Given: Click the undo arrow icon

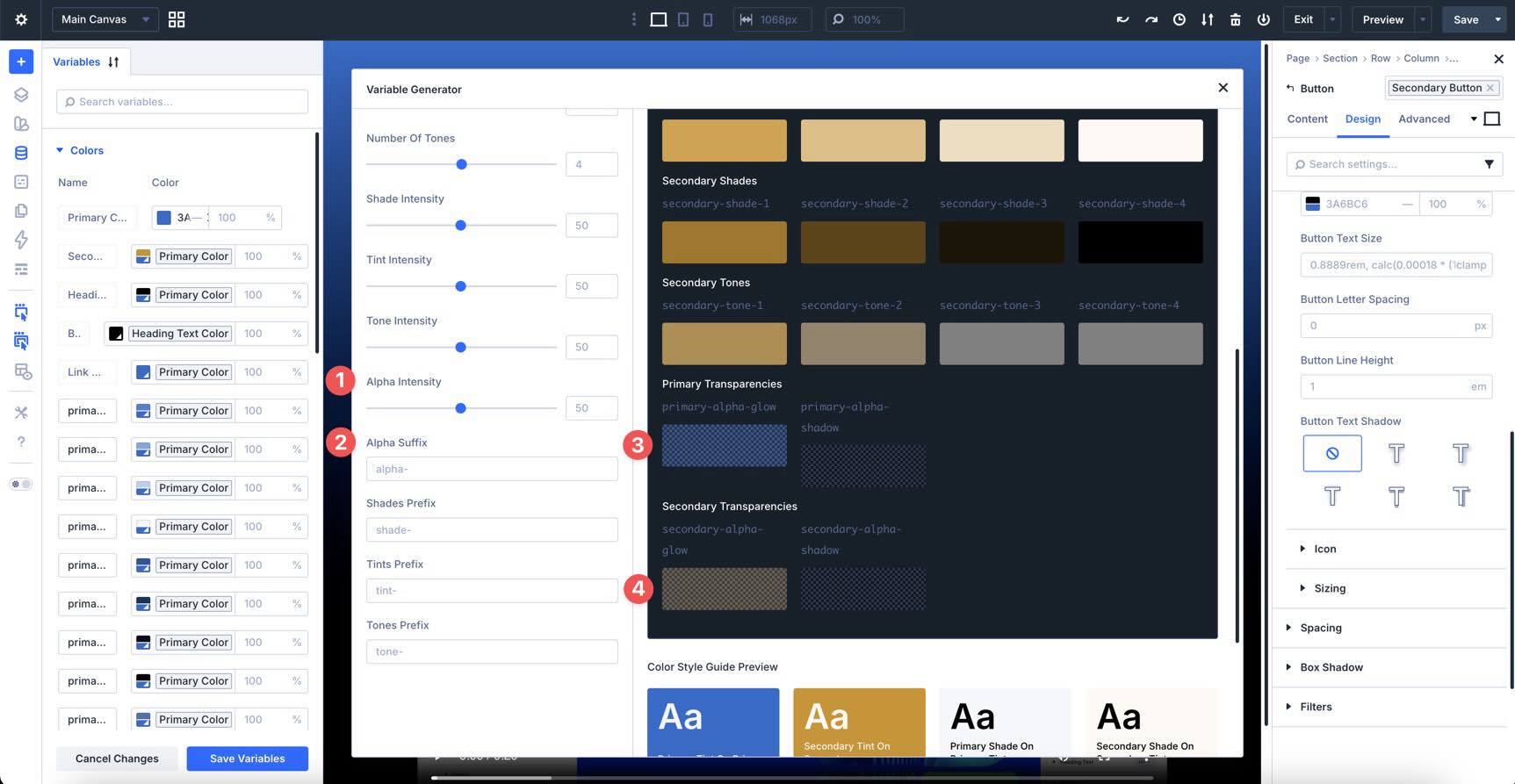Looking at the screenshot, I should pos(1122,19).
